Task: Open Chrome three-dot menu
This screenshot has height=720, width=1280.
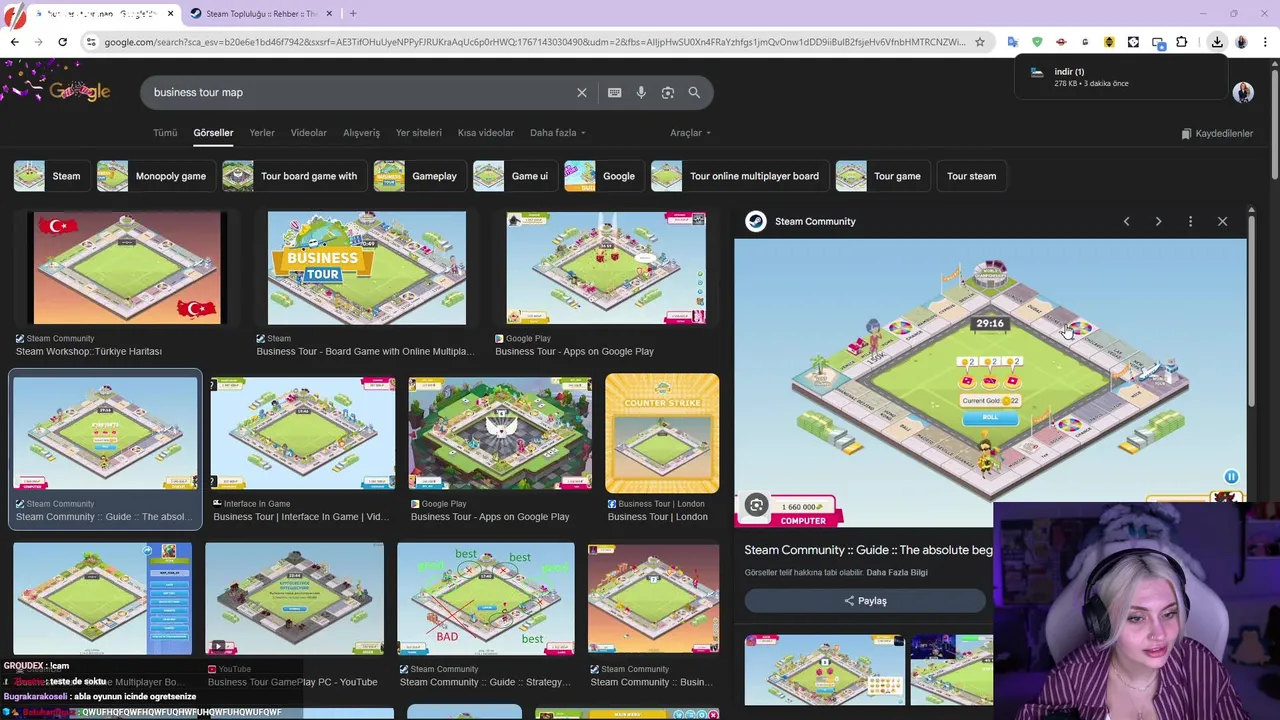Action: (x=1266, y=42)
